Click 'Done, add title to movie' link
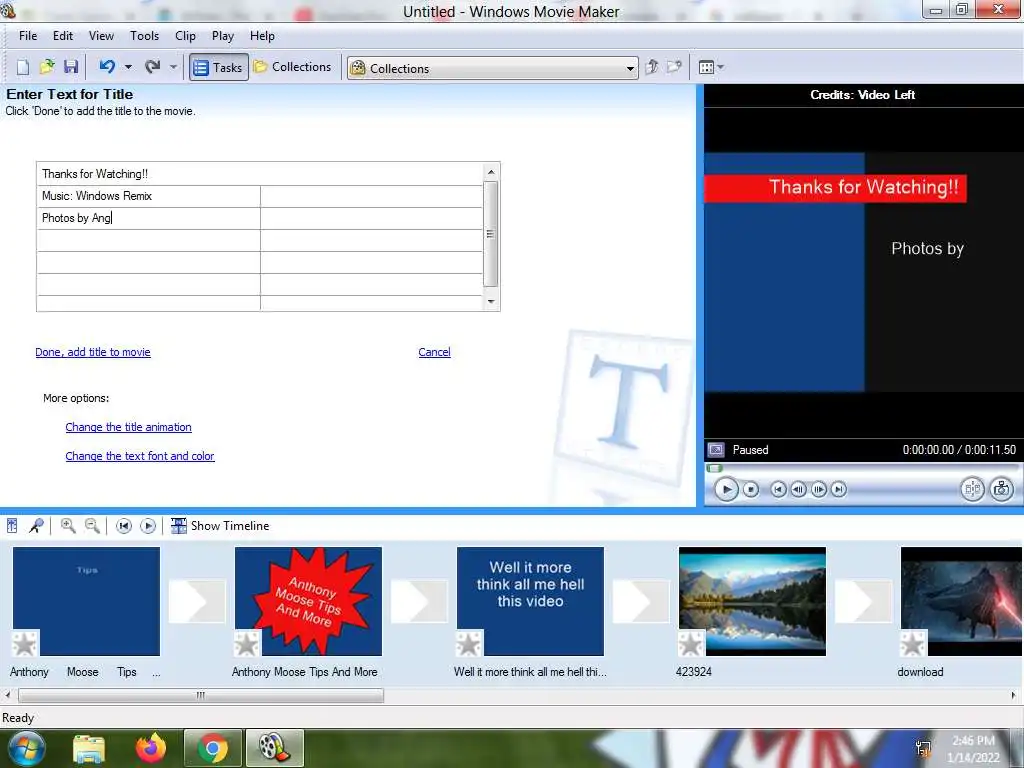The width and height of the screenshot is (1024, 768). click(x=93, y=352)
